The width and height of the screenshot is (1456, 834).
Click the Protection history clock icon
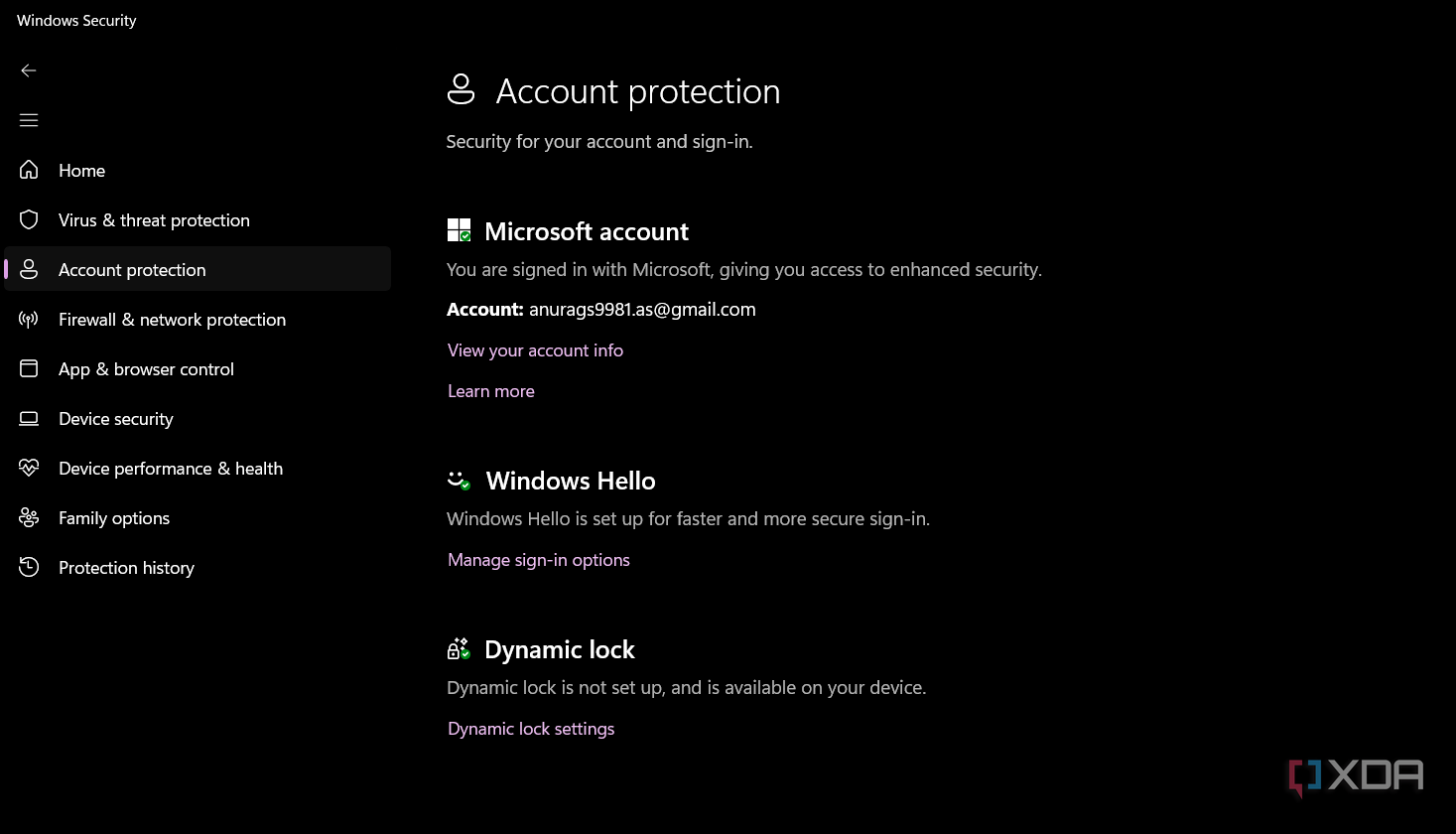point(29,567)
